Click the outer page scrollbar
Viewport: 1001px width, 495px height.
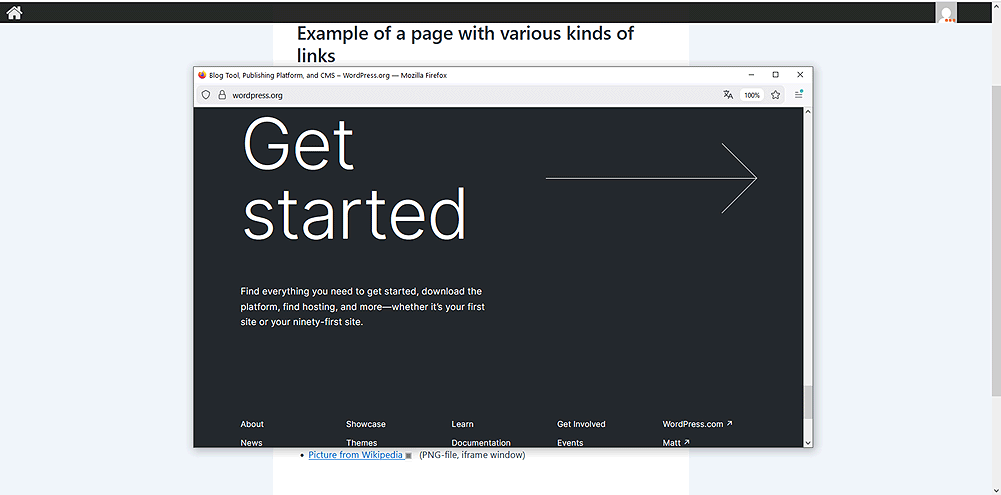click(x=996, y=240)
